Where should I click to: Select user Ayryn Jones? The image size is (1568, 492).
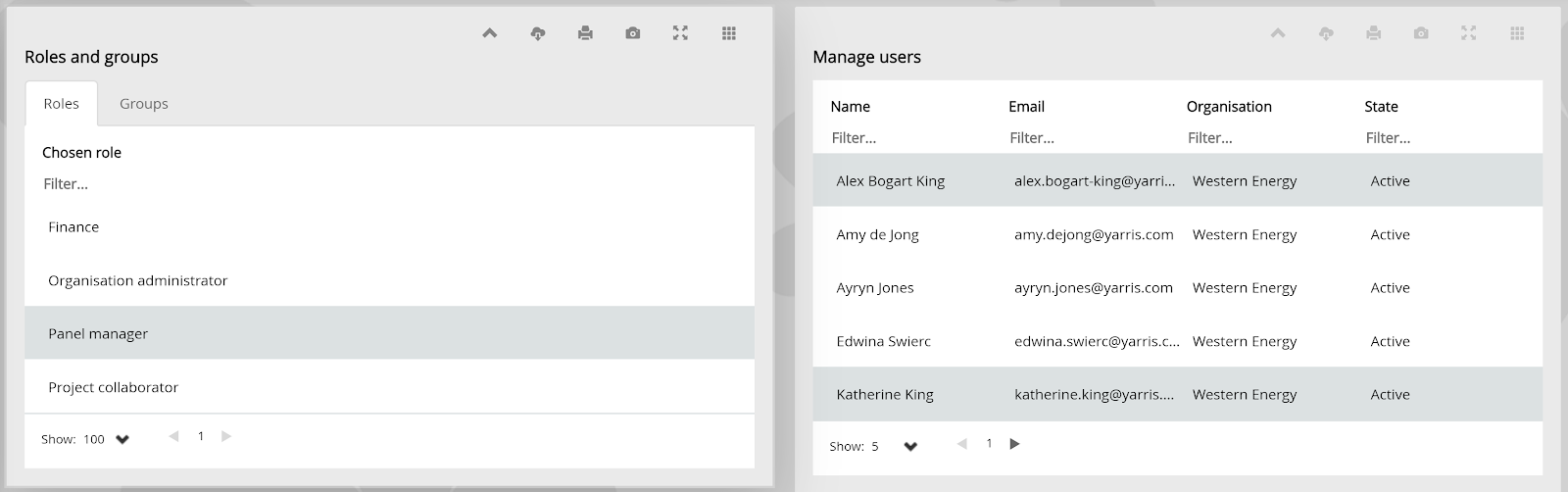[1177, 287]
